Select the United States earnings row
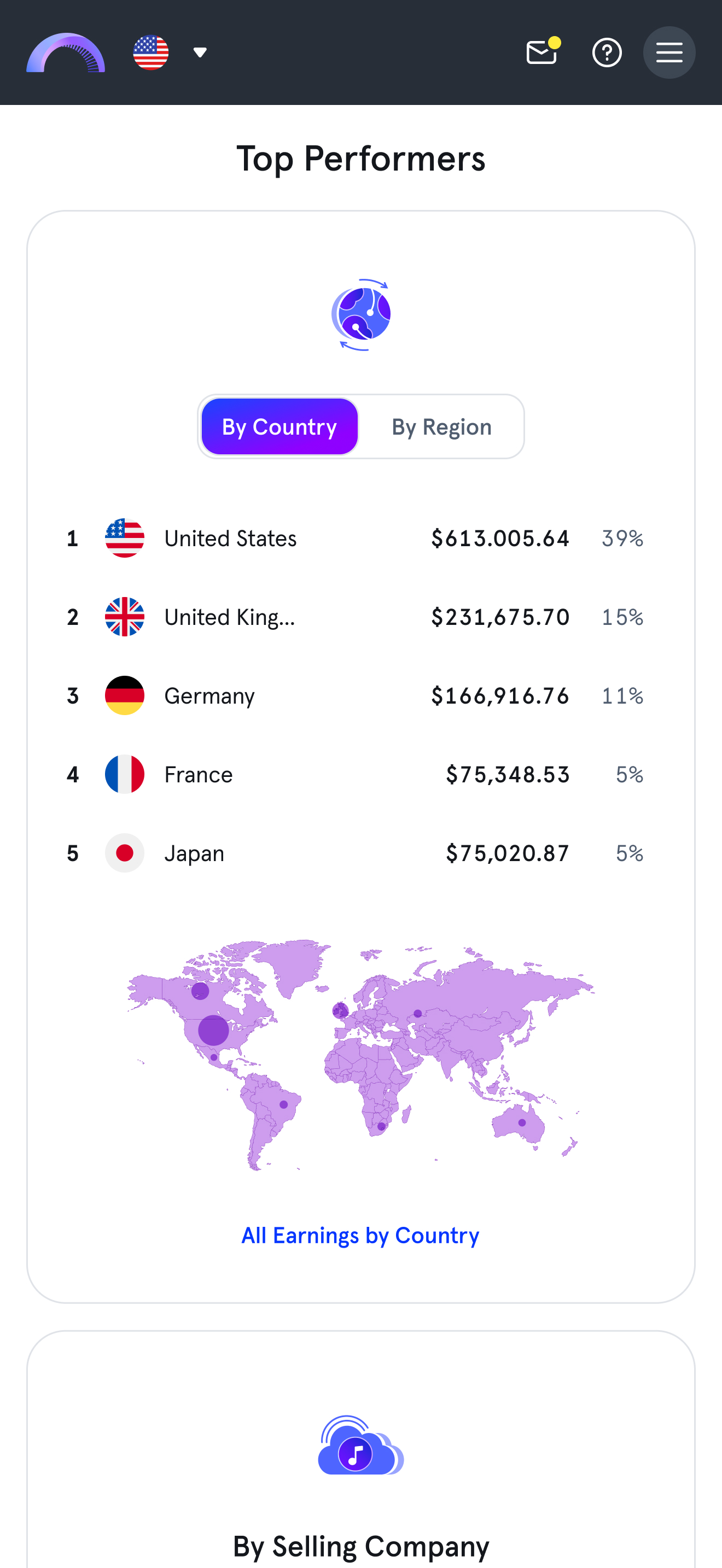Viewport: 722px width, 1568px height. point(361,538)
